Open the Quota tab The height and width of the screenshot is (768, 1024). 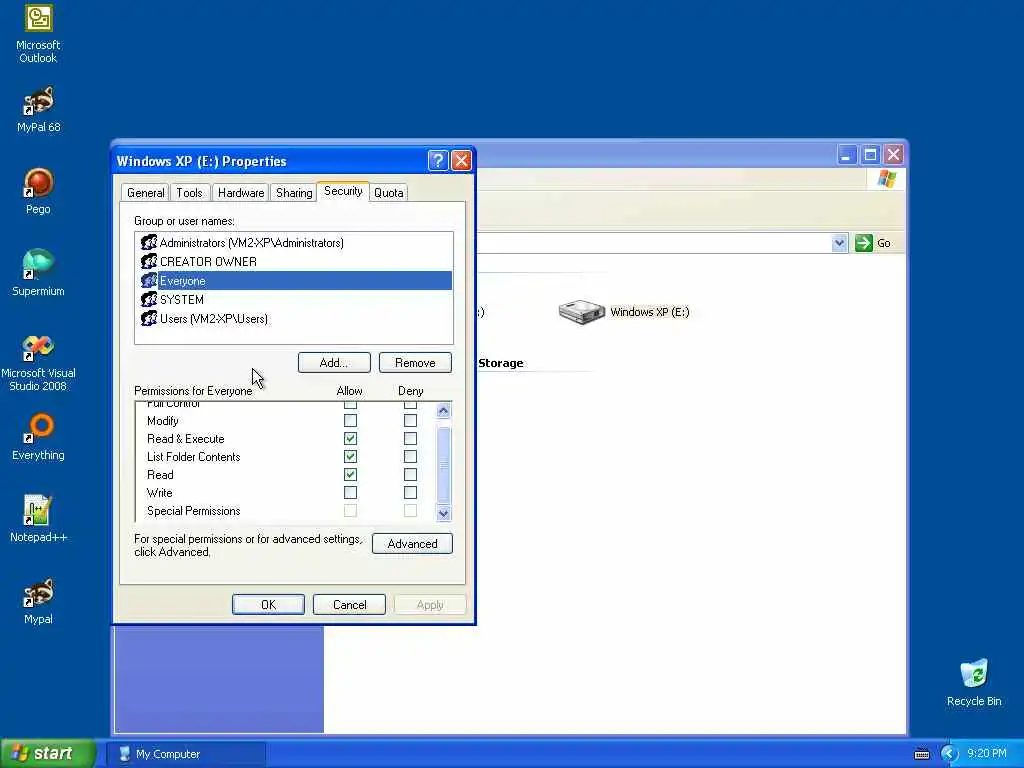[x=389, y=193]
